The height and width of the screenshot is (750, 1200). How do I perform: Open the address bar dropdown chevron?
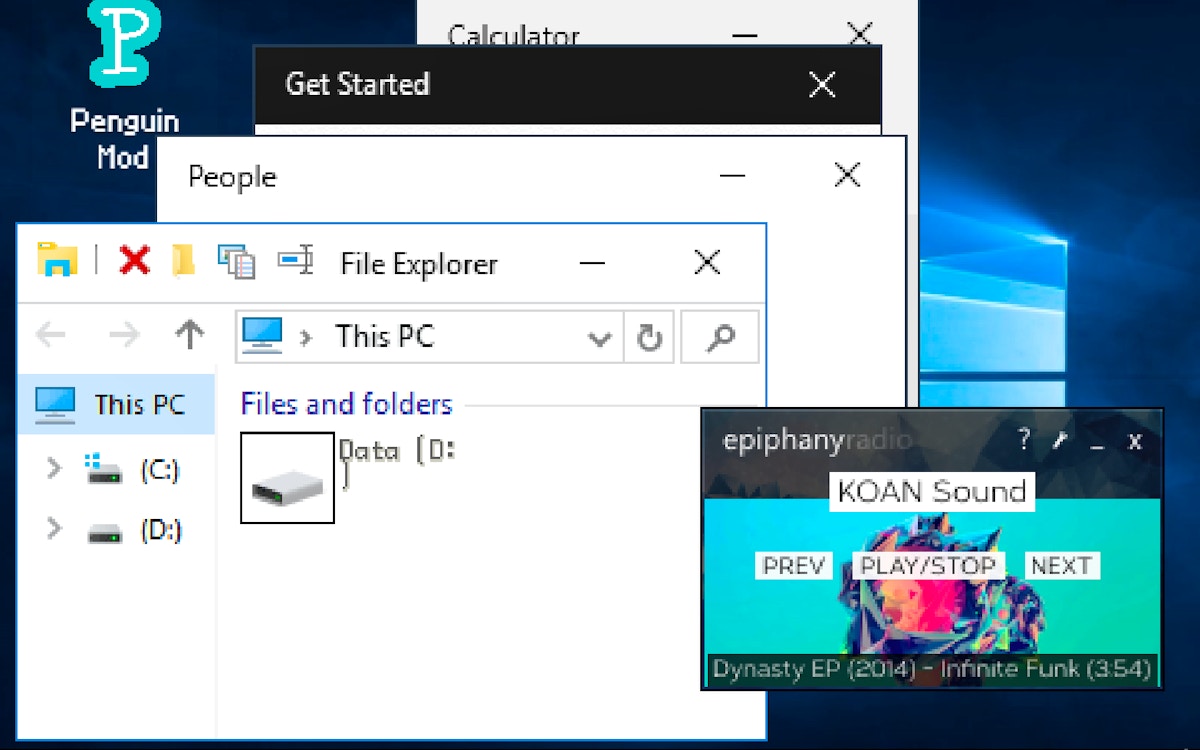600,338
